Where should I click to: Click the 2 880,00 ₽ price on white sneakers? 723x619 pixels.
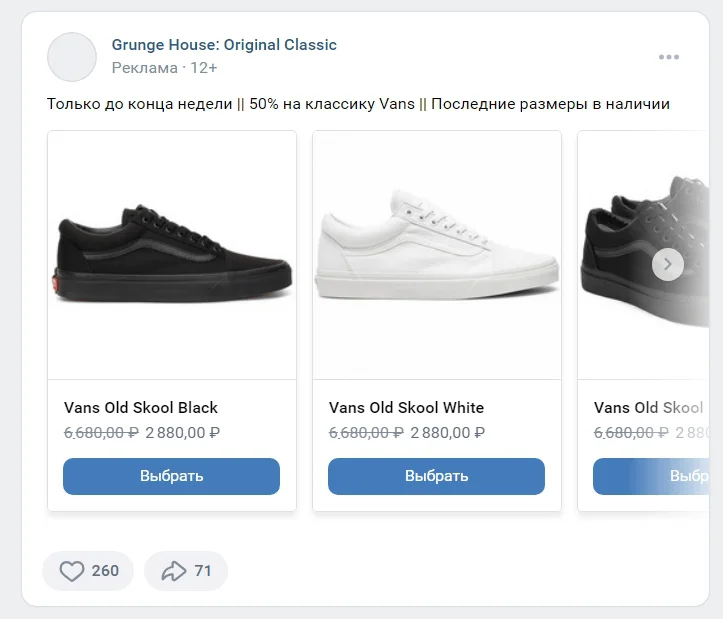point(447,433)
